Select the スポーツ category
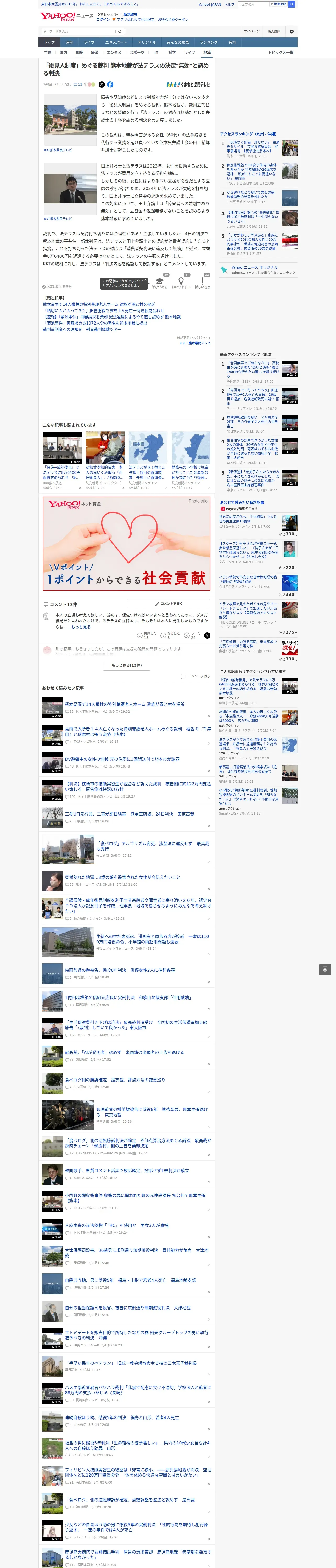The width and height of the screenshot is (336, 1568). coord(137,52)
